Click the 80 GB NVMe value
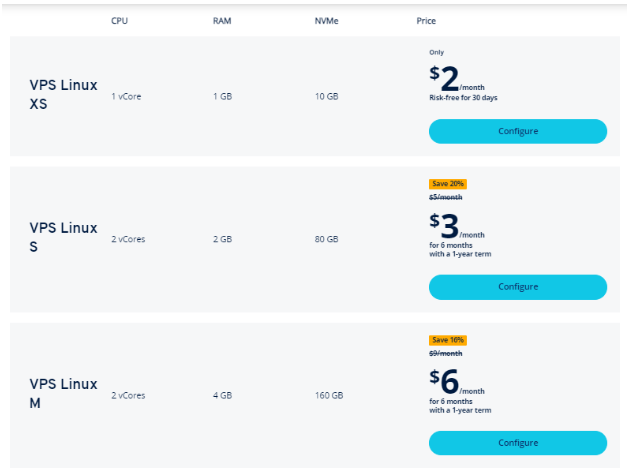Image resolution: width=630 pixels, height=471 pixels. pyautogui.click(x=326, y=239)
